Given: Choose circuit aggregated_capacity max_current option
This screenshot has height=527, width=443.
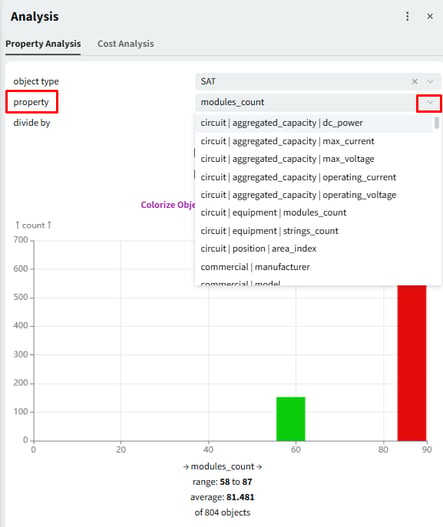Looking at the screenshot, I should pos(313,141).
